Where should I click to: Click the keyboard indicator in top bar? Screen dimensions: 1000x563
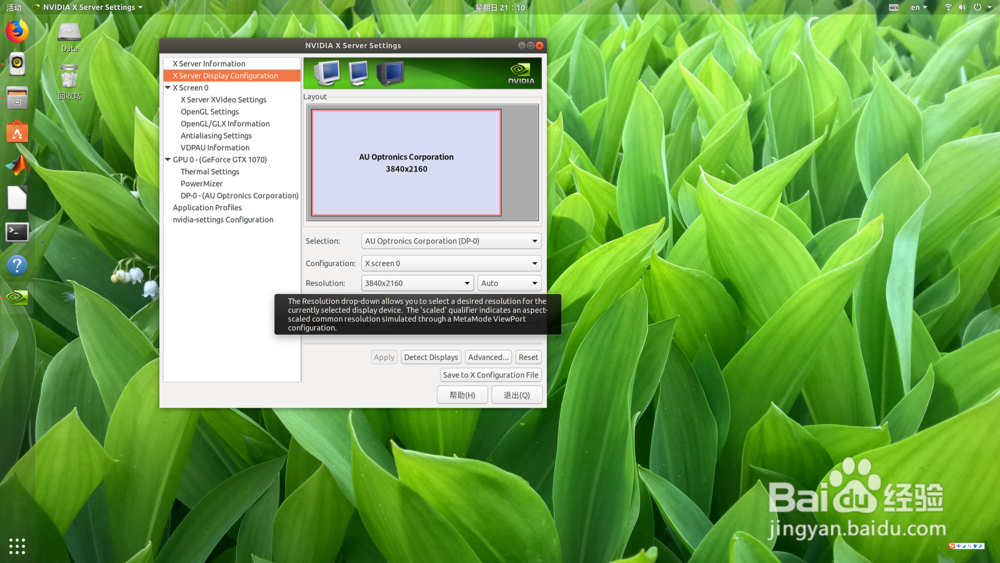coord(893,8)
